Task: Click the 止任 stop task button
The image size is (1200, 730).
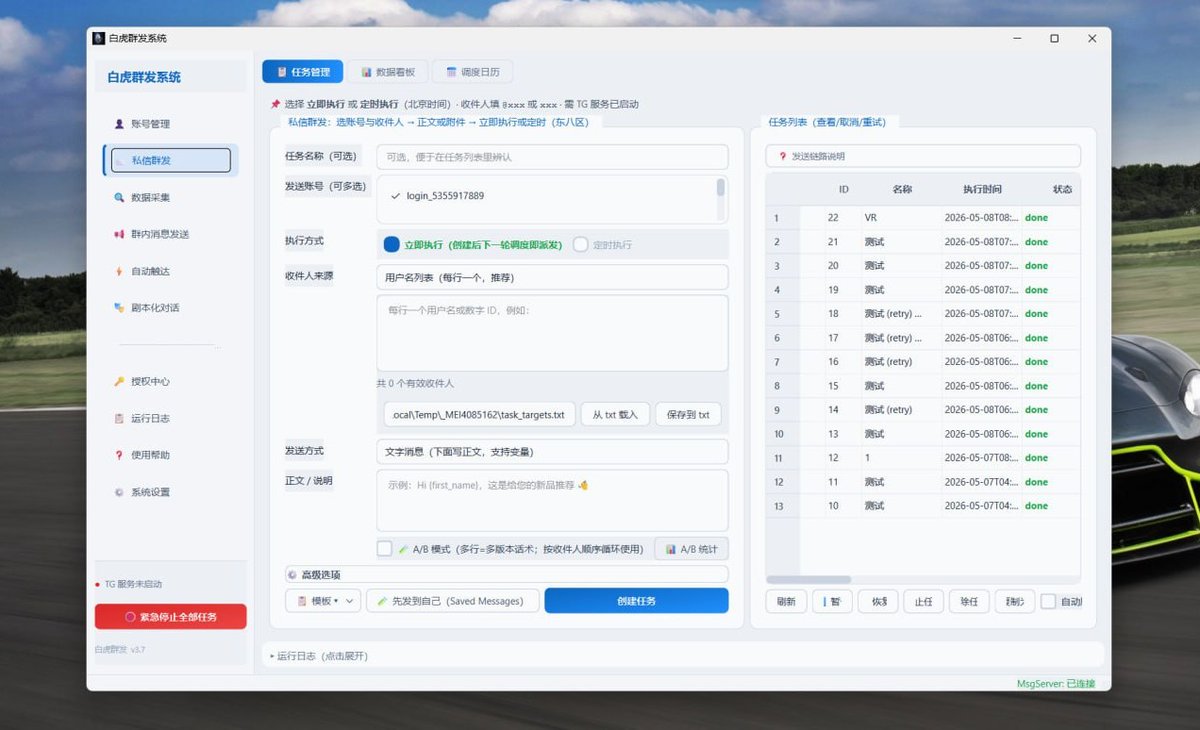Action: tap(923, 602)
